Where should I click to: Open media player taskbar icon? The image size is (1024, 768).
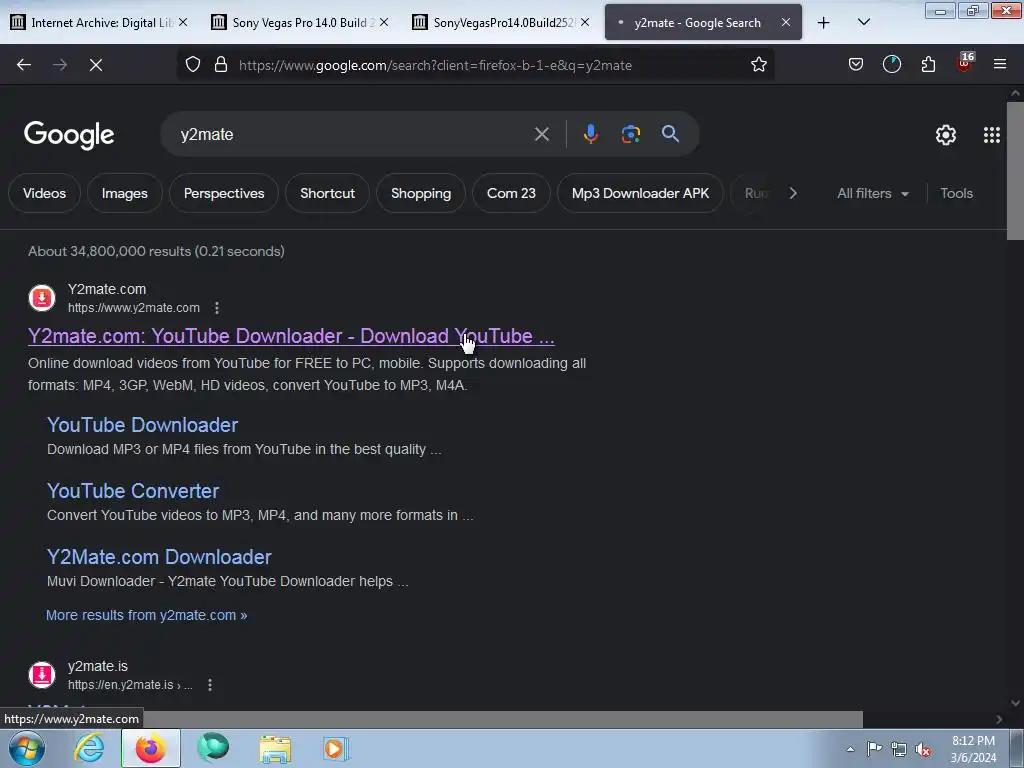pos(336,748)
